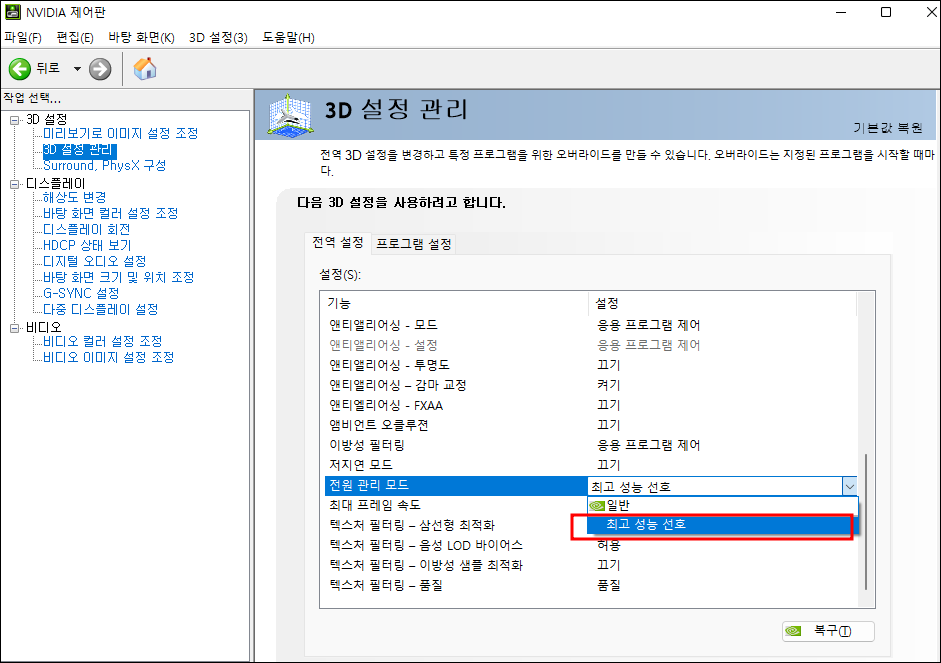Open 디스플레이 회전 page
This screenshot has height=663, width=941.
coord(86,229)
